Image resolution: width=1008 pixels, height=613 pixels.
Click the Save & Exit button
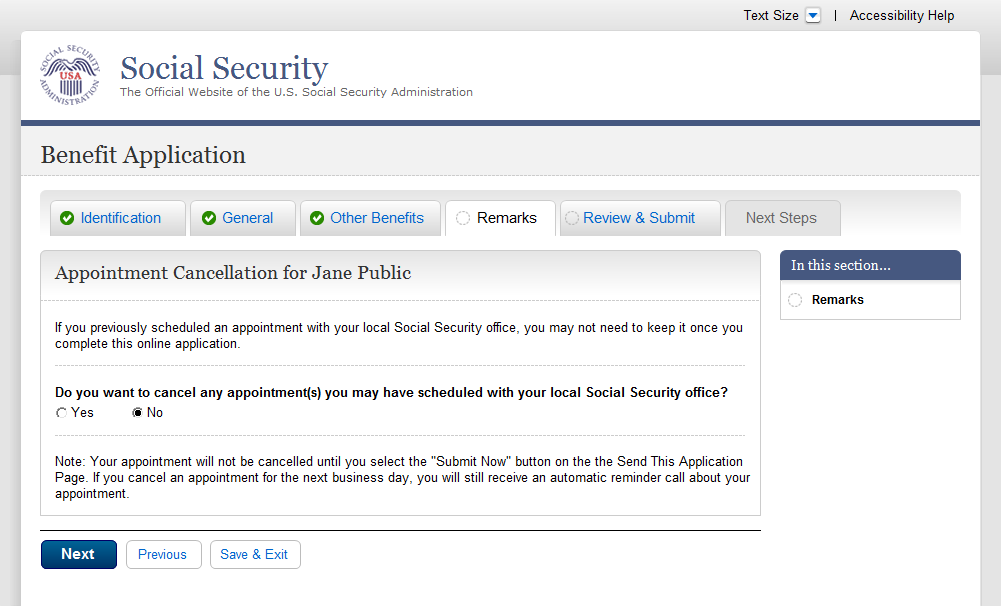tap(254, 555)
